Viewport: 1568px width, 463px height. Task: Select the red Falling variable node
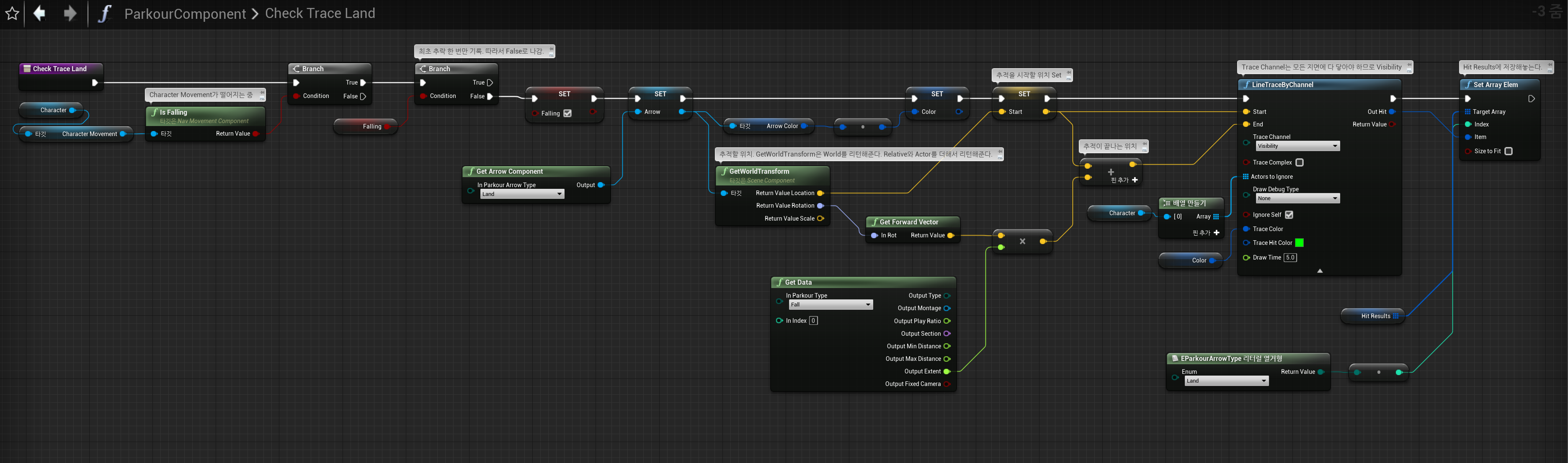365,126
